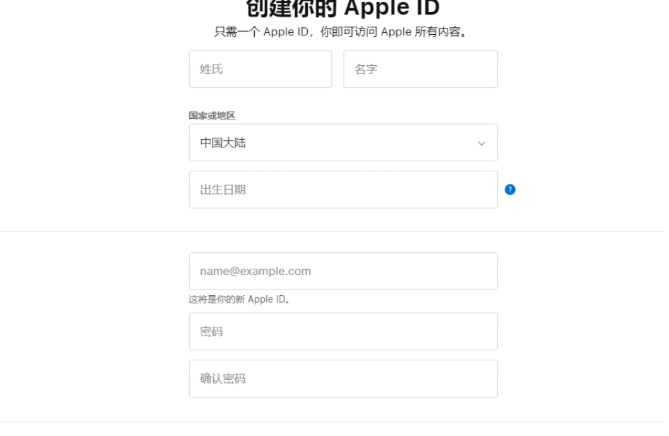Select the 中国大陆 country or region box
The image size is (669, 436).
pyautogui.click(x=343, y=142)
